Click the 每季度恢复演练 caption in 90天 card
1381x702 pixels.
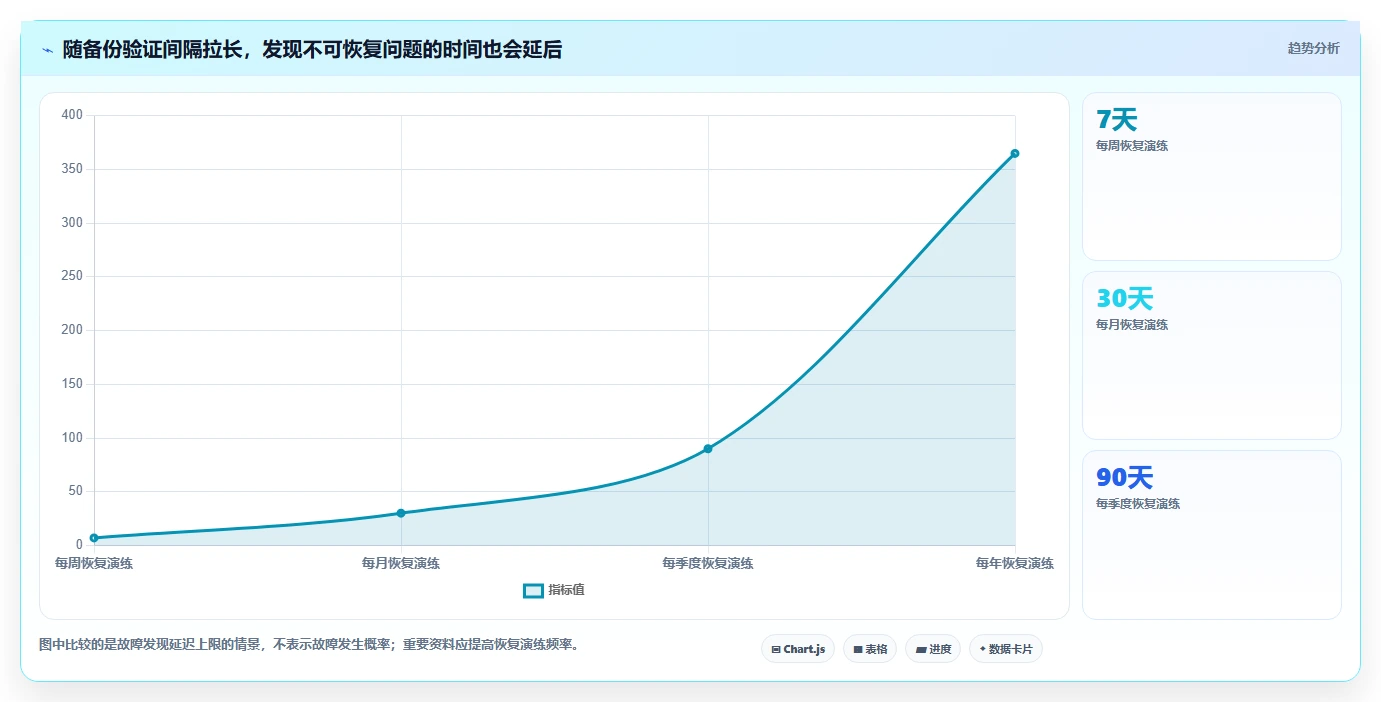pyautogui.click(x=1138, y=503)
